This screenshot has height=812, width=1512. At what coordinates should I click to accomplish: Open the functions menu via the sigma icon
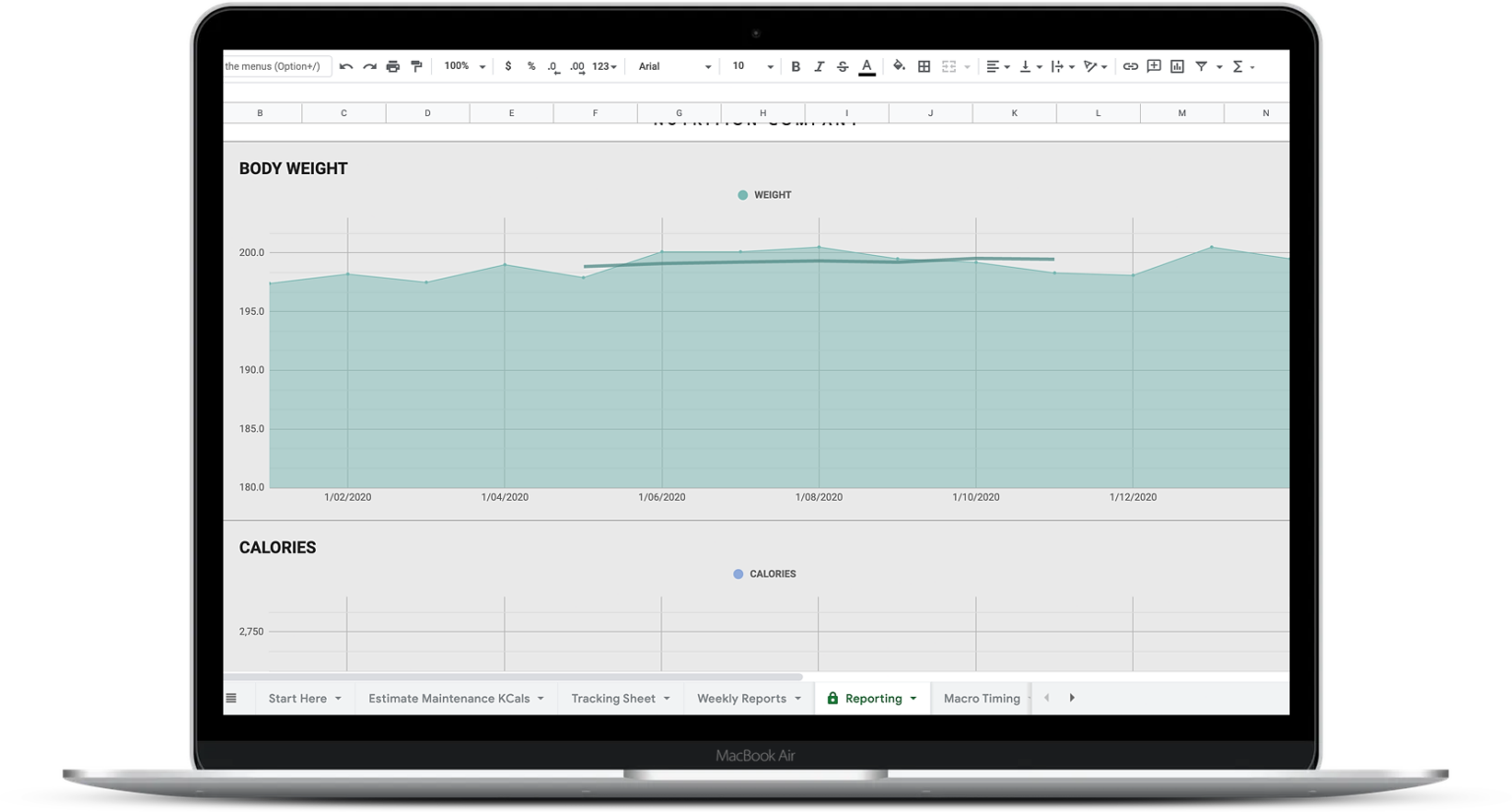coord(1236,65)
